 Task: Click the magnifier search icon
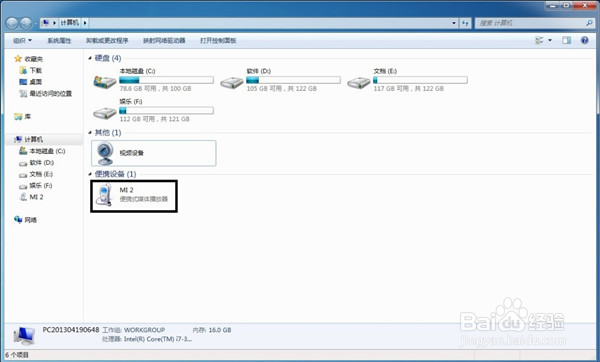tap(589, 23)
